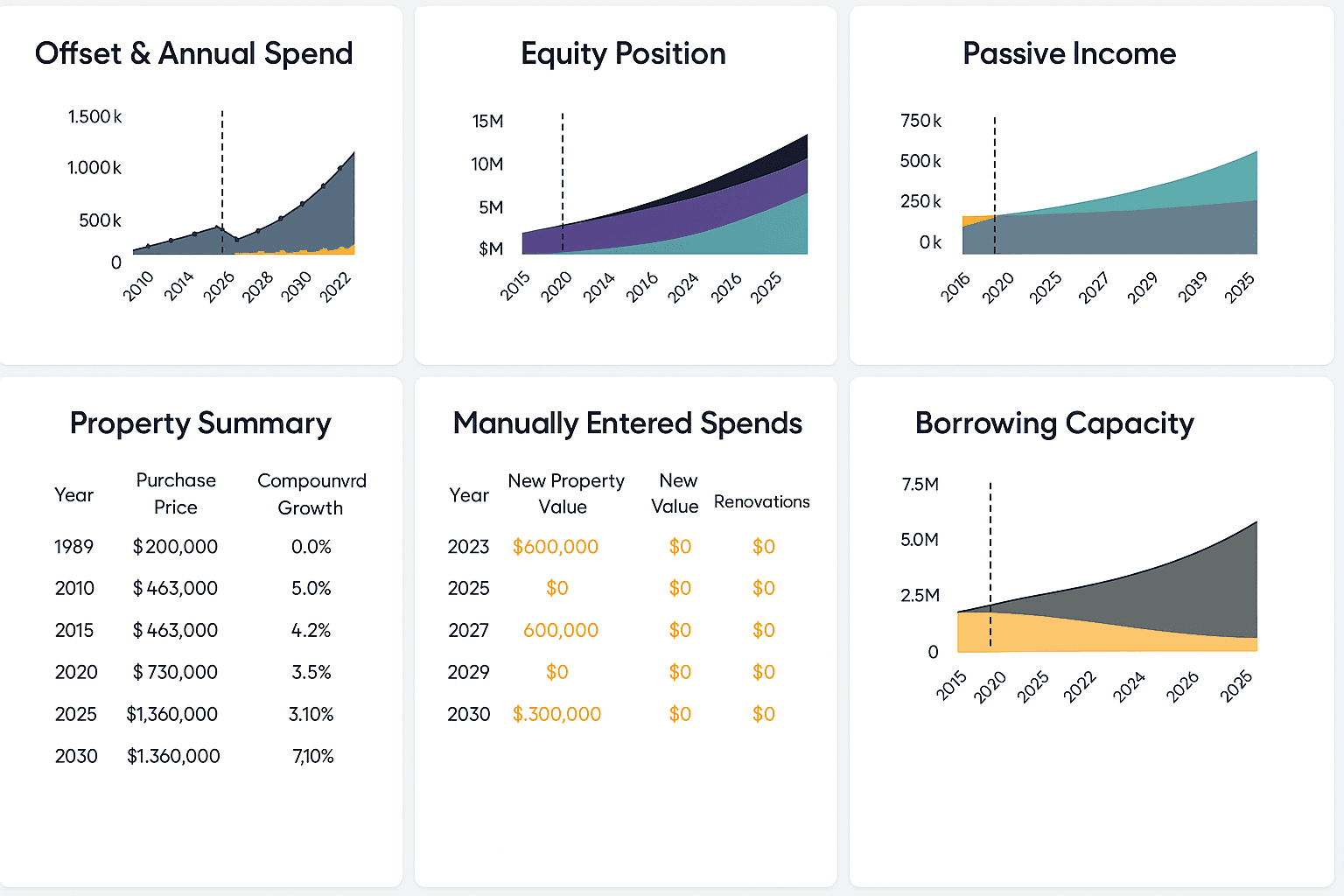Select the 4.2% compound growth value
Viewport: 1344px width, 896px height.
tap(311, 630)
